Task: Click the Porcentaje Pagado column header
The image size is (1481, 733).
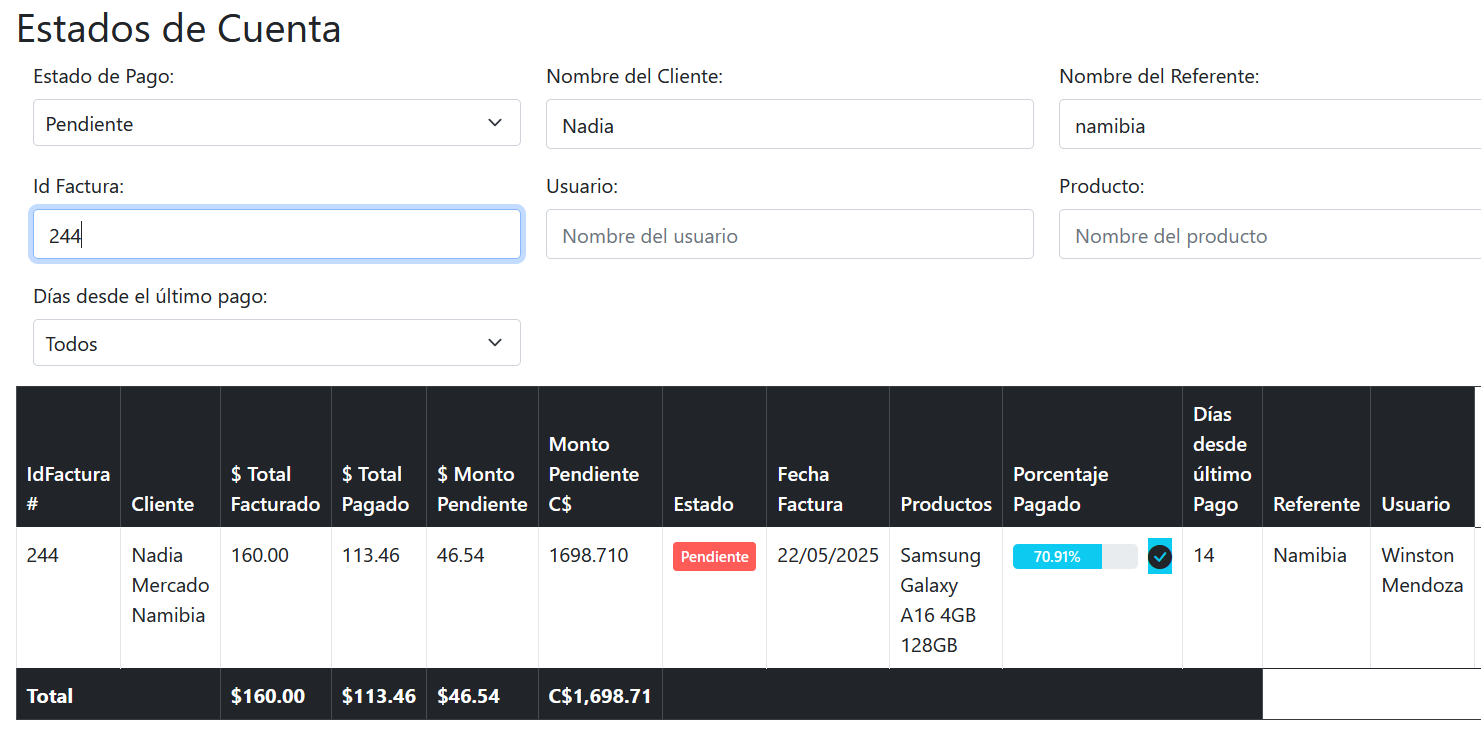Action: coord(1060,488)
